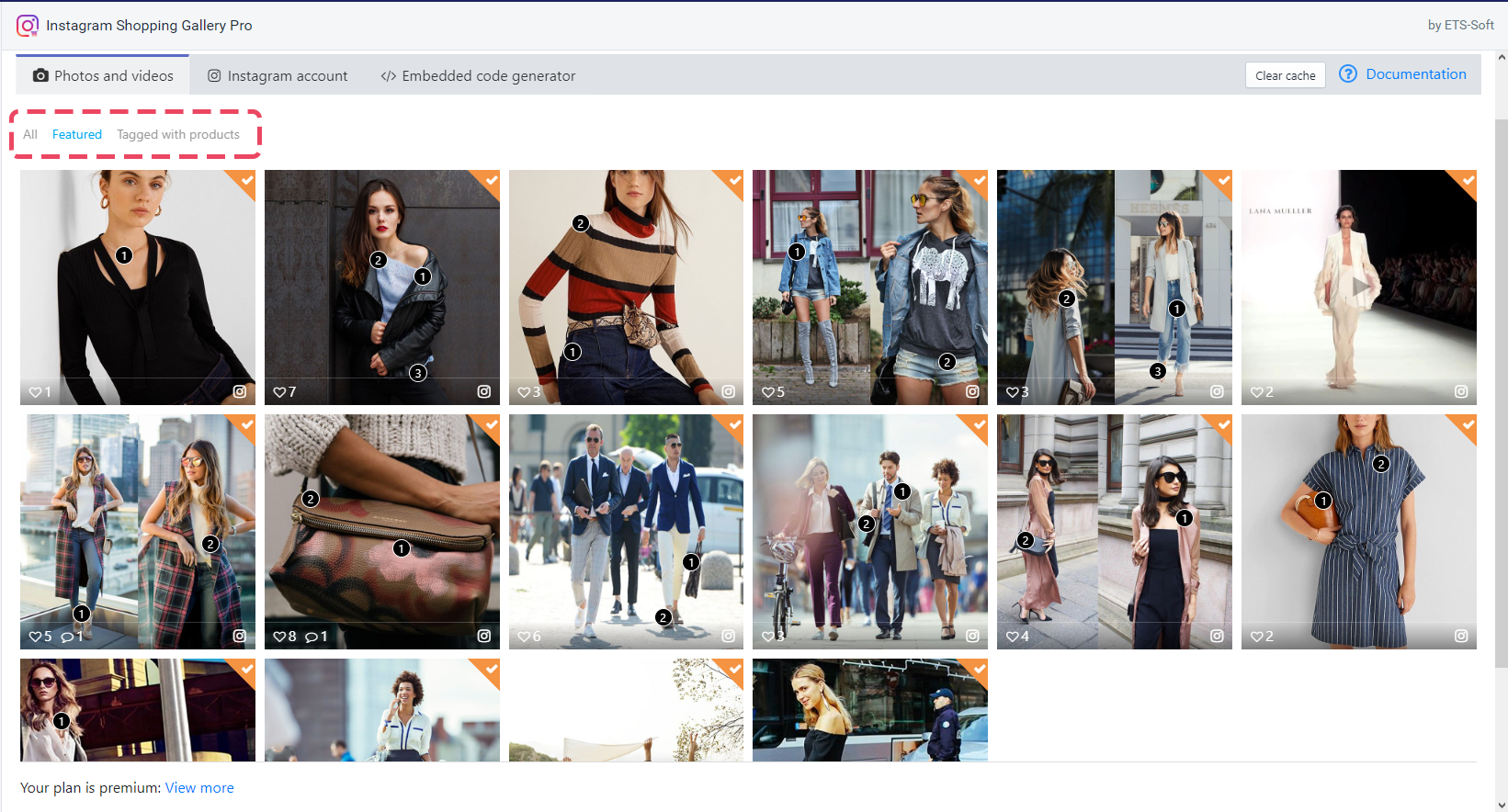1508x812 pixels.
Task: Click product tag 2 on striped sweater collar
Action: (x=580, y=223)
